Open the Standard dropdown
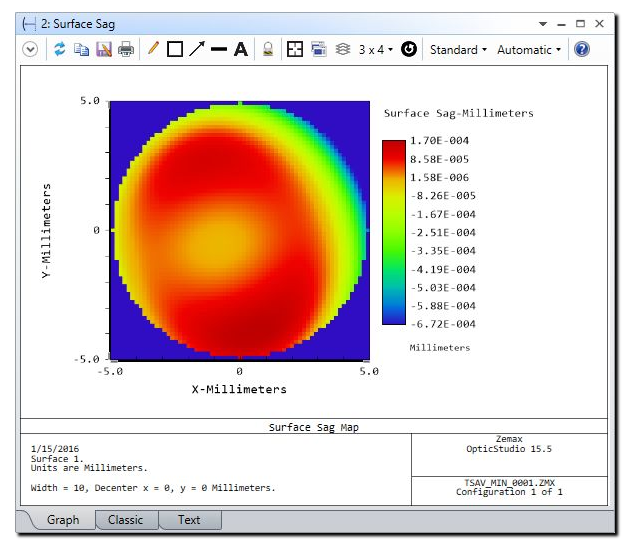This screenshot has height=543, width=623. tap(458, 50)
